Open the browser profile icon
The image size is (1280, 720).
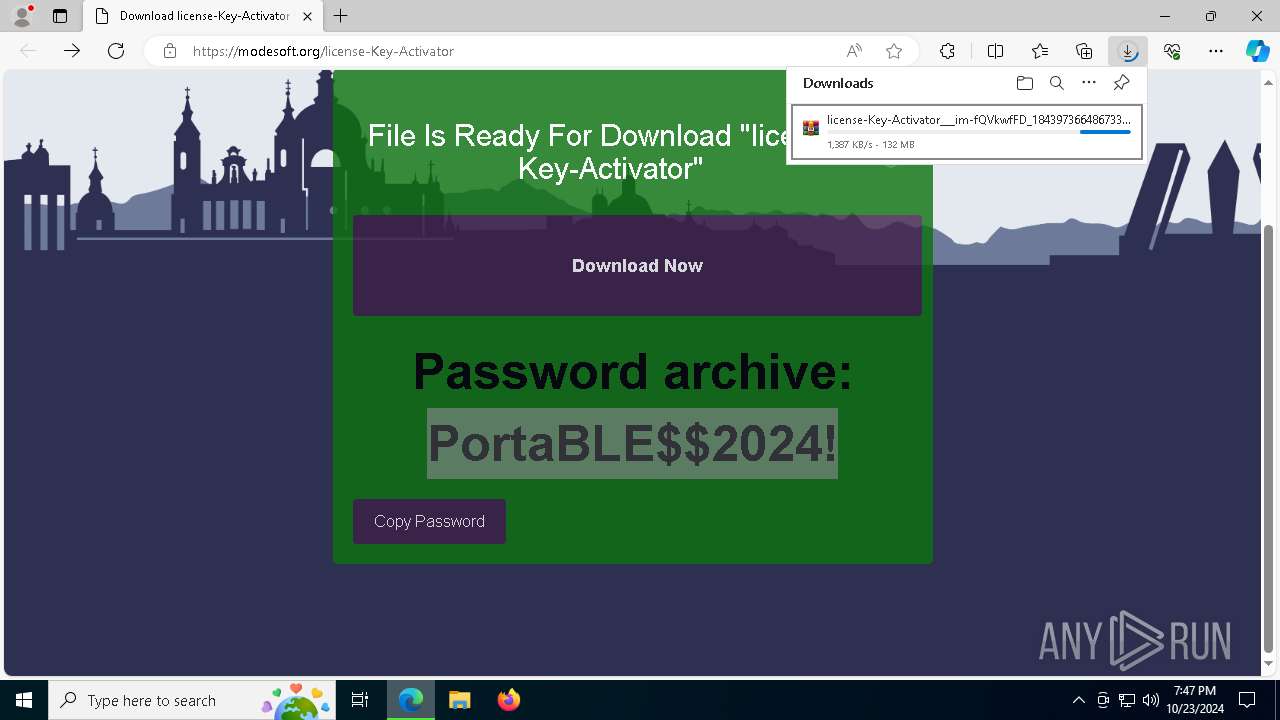(22, 16)
